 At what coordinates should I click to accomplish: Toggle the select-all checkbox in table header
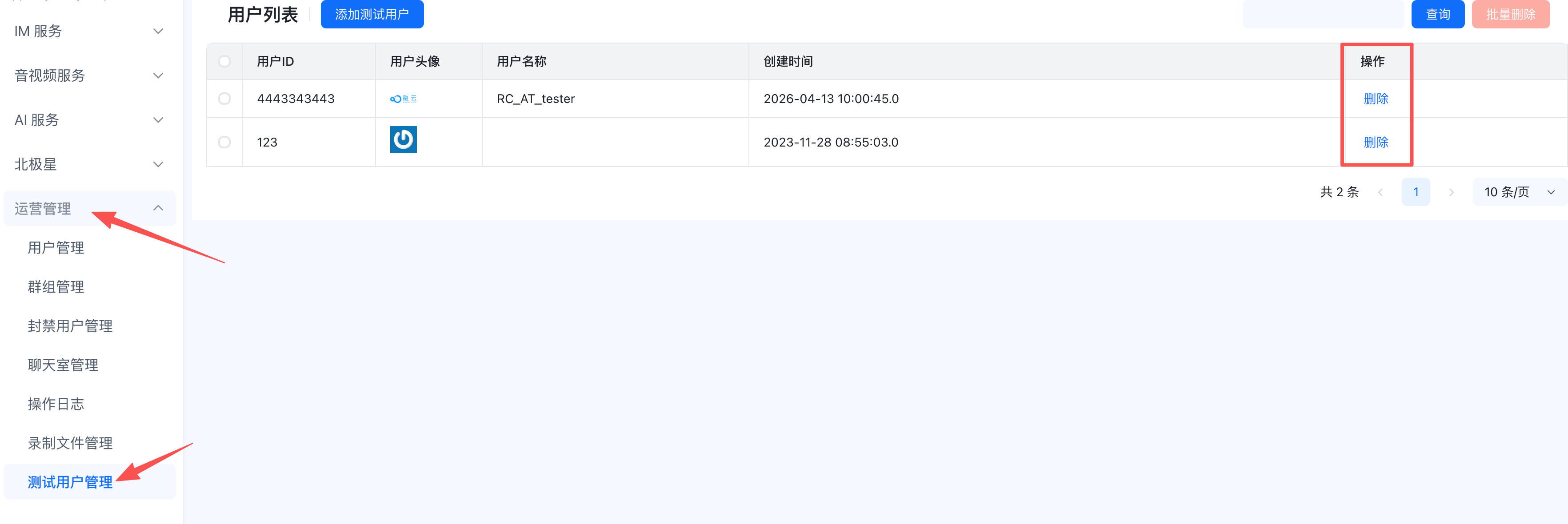click(x=224, y=61)
